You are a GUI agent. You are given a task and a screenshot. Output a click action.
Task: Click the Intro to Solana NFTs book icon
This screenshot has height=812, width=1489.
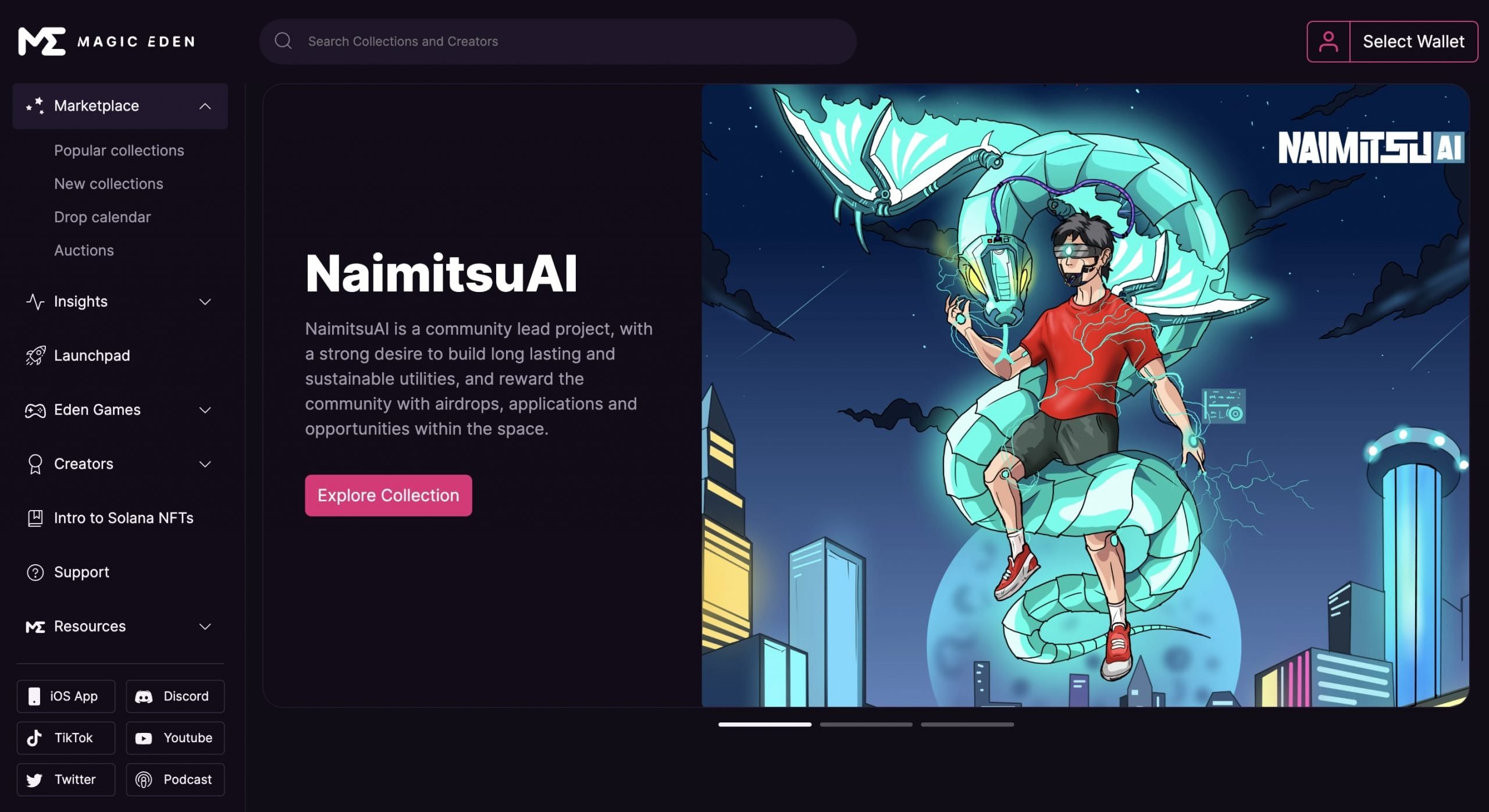[34, 518]
